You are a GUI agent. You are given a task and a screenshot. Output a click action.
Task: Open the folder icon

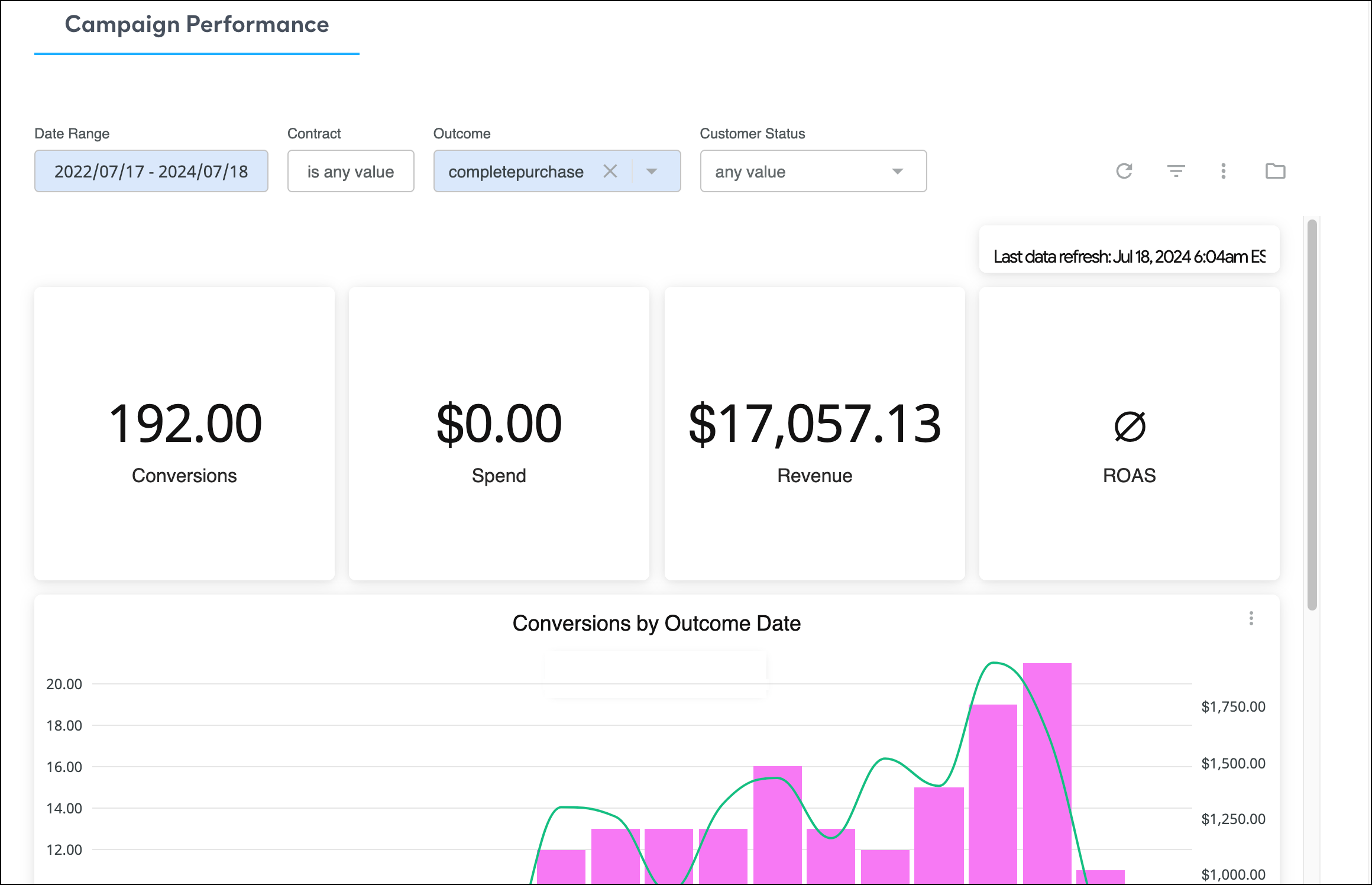pos(1276,171)
